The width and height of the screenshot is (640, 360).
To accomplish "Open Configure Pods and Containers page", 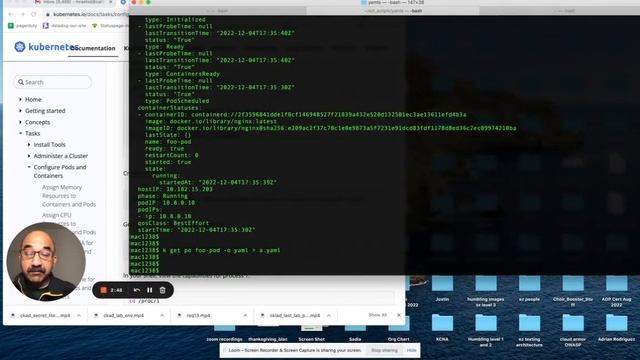I will tap(60, 171).
